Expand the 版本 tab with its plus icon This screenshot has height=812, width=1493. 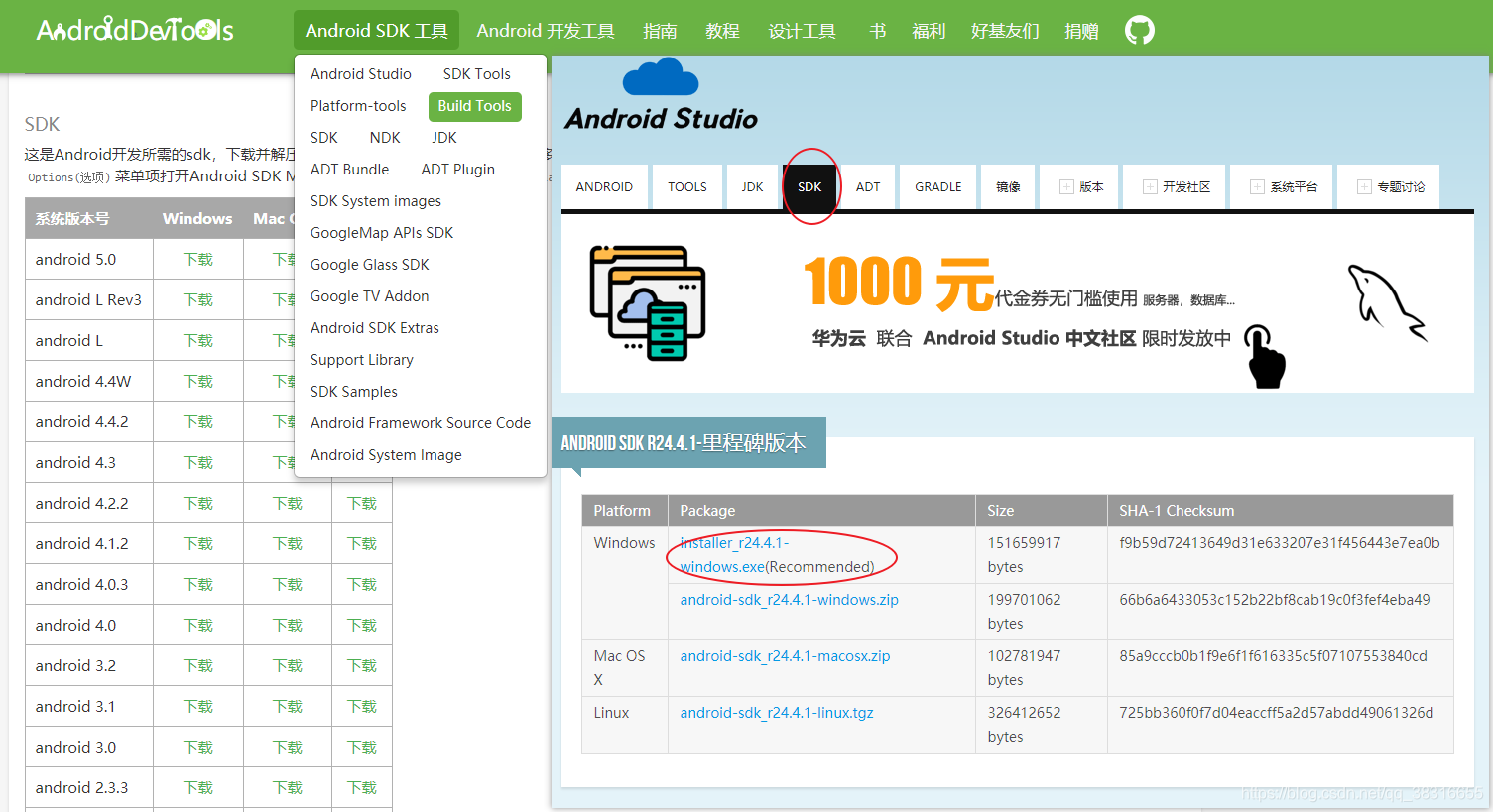[1080, 186]
